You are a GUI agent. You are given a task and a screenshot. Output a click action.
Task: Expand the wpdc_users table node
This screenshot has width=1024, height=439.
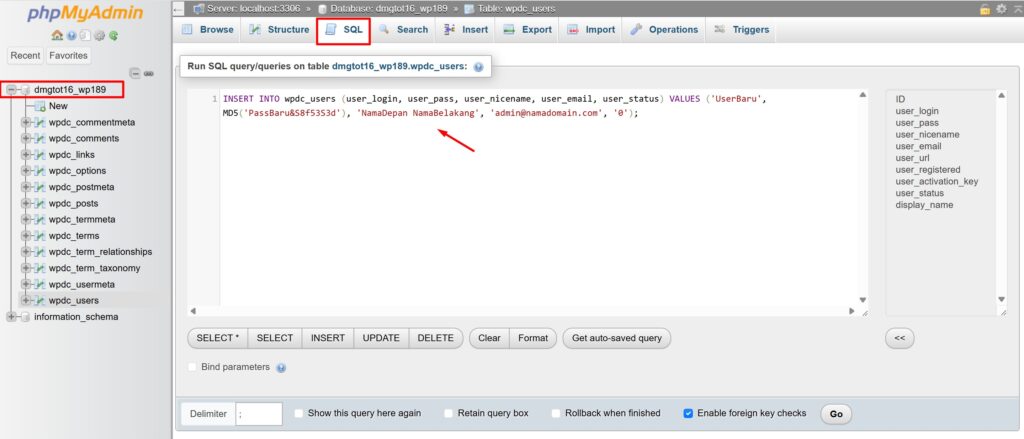point(25,301)
